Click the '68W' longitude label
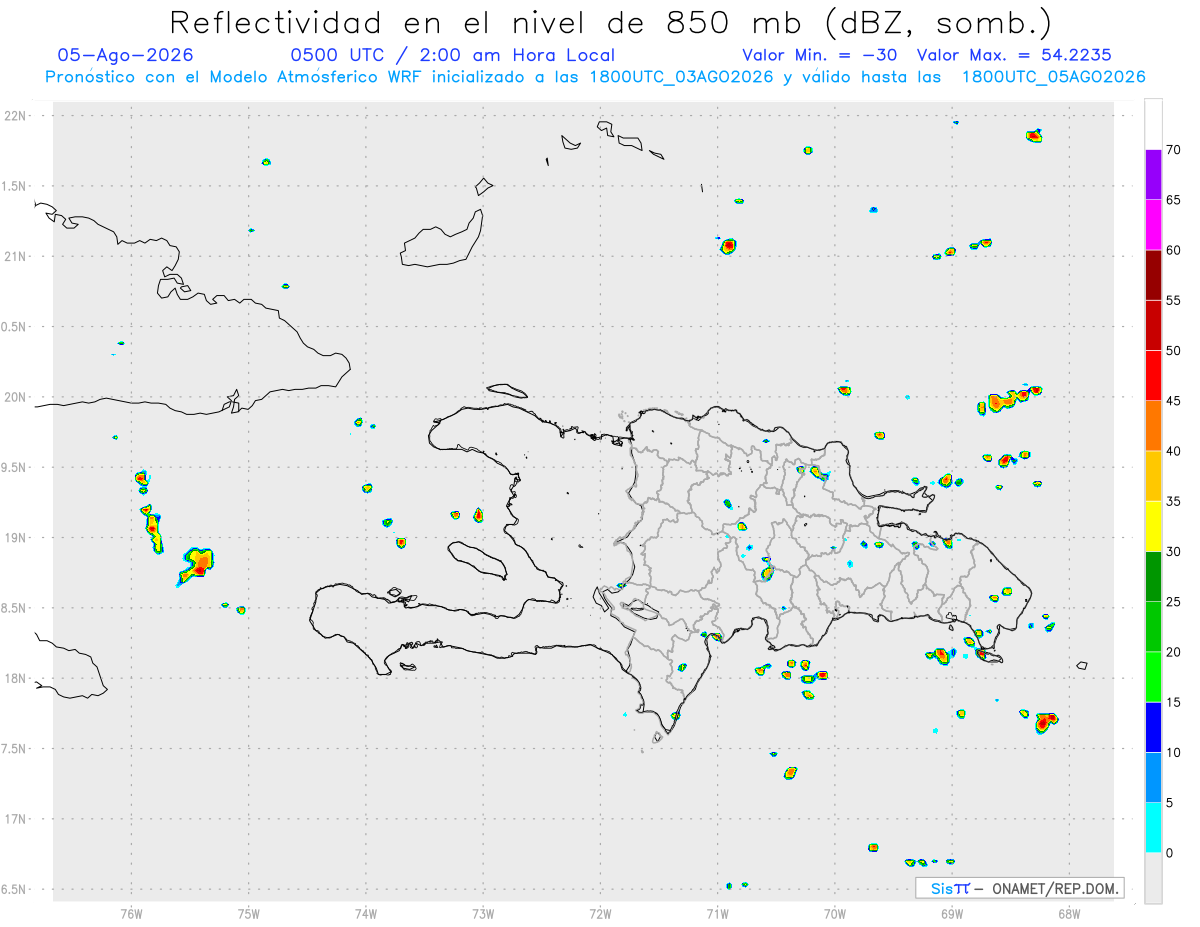Image resolution: width=1200 pixels, height=927 pixels. tap(1069, 913)
